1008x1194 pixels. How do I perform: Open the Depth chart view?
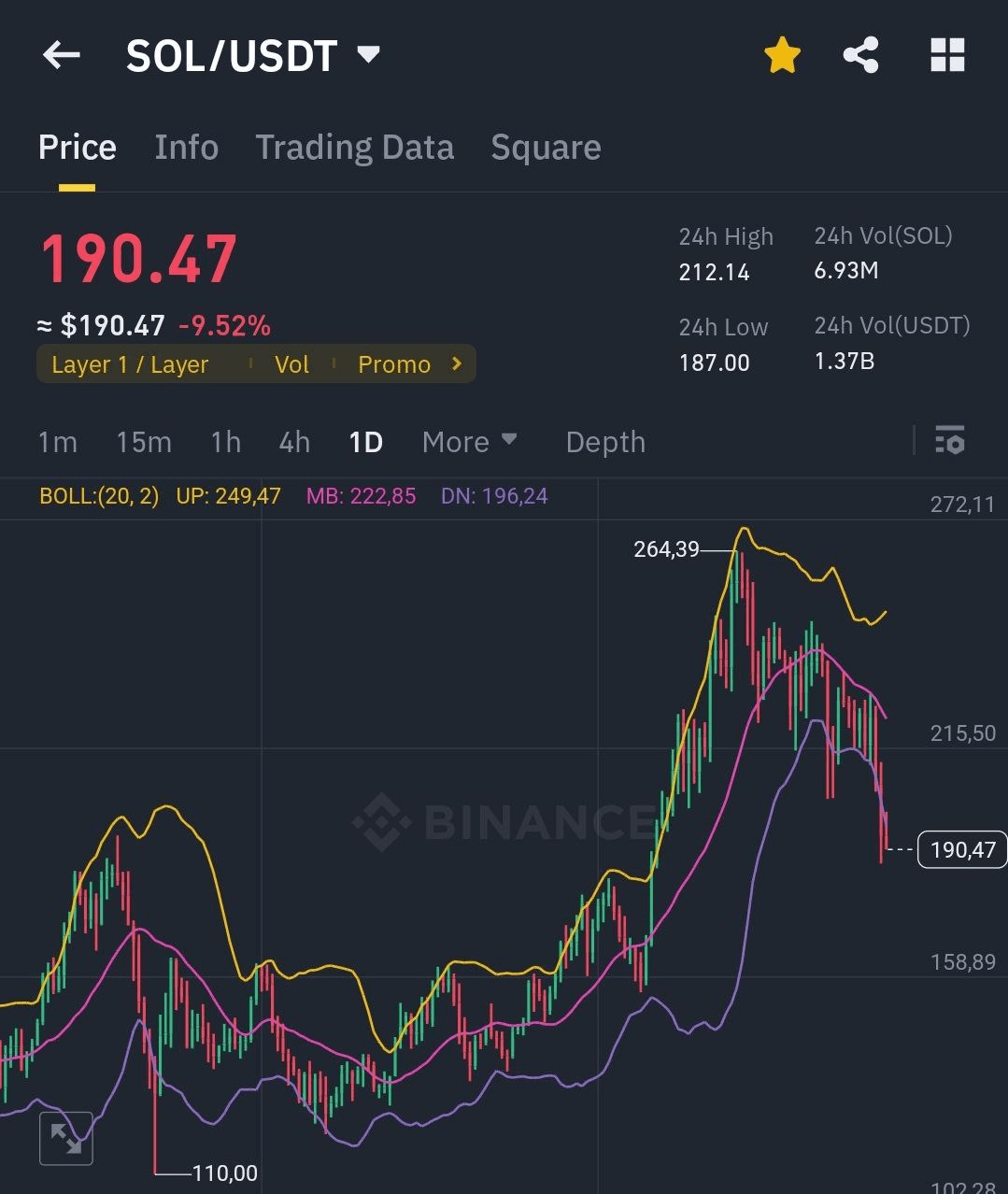(605, 442)
